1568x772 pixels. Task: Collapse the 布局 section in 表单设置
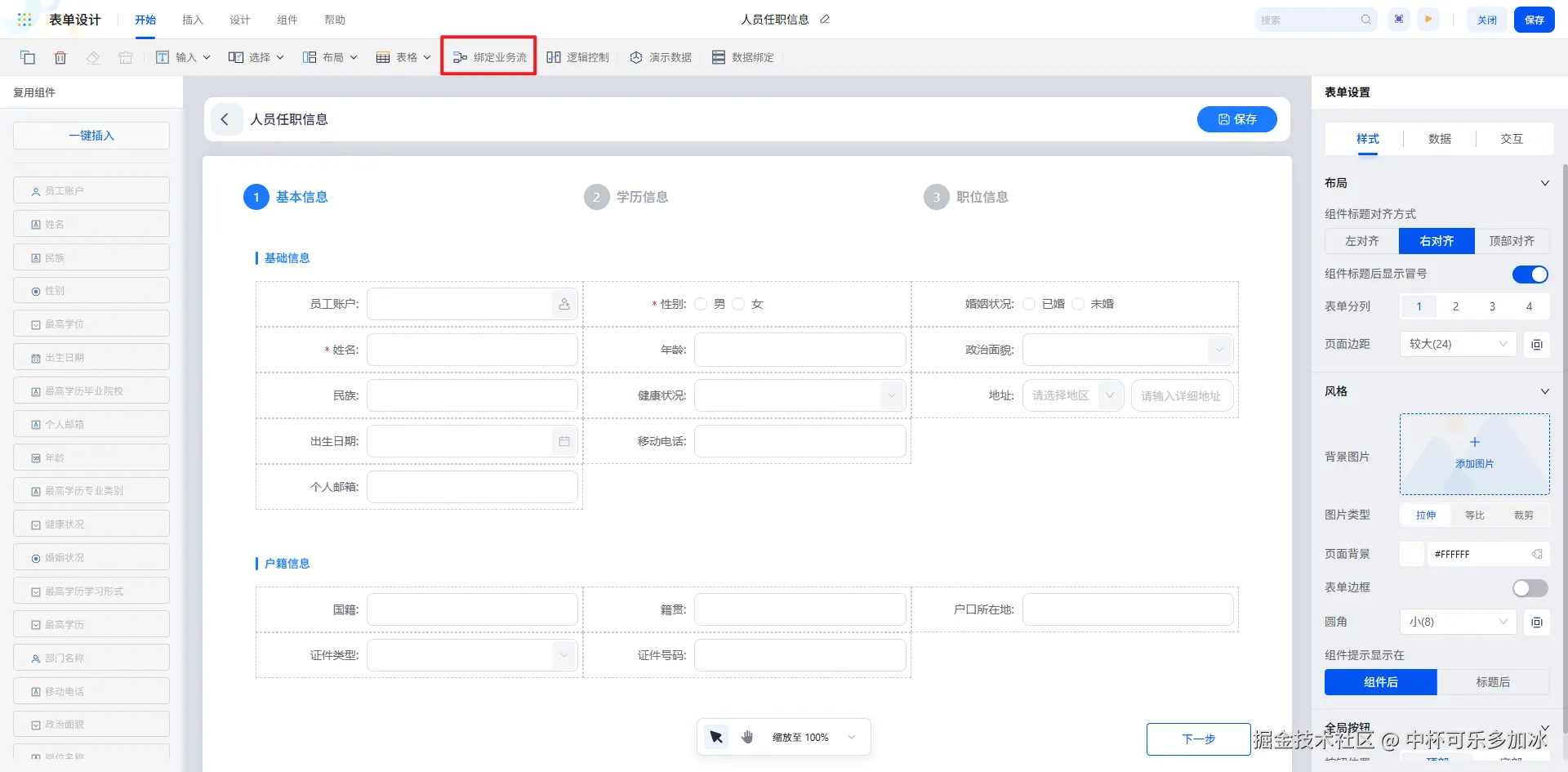pyautogui.click(x=1544, y=183)
